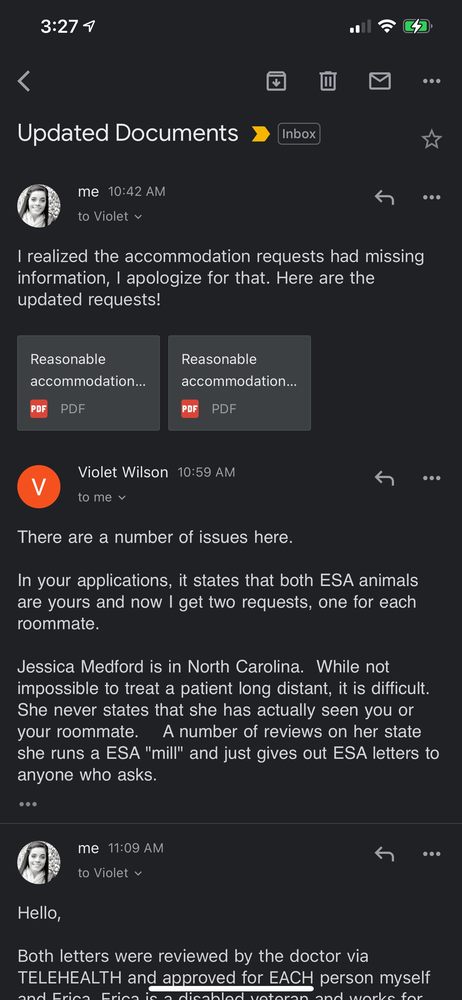Image resolution: width=462 pixels, height=1000 pixels.
Task: Reply to Violet Wilson's message
Action: [384, 478]
